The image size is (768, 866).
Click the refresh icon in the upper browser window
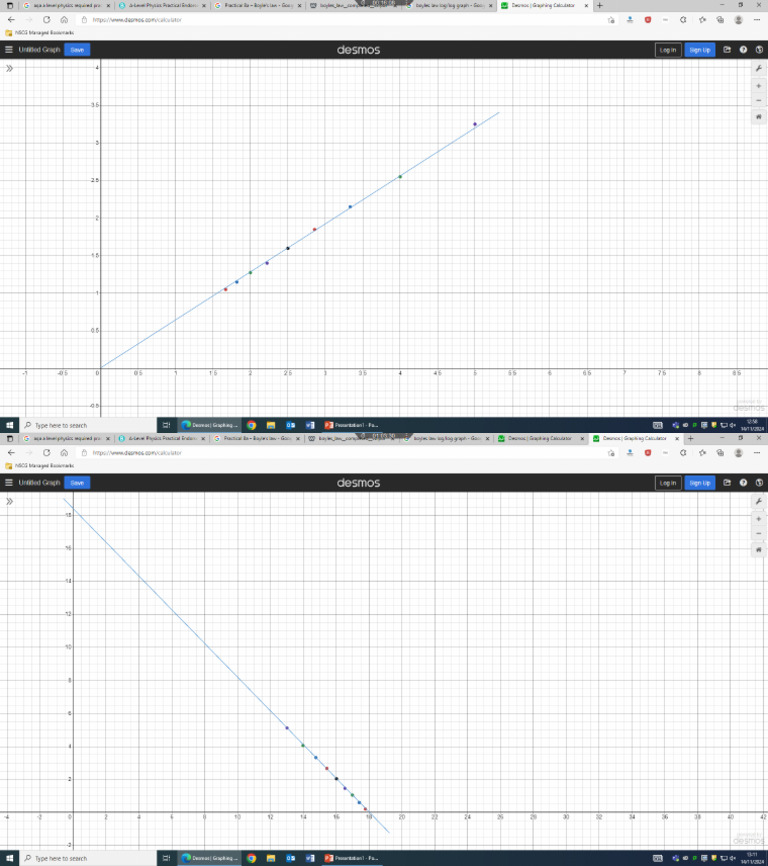tap(46, 20)
